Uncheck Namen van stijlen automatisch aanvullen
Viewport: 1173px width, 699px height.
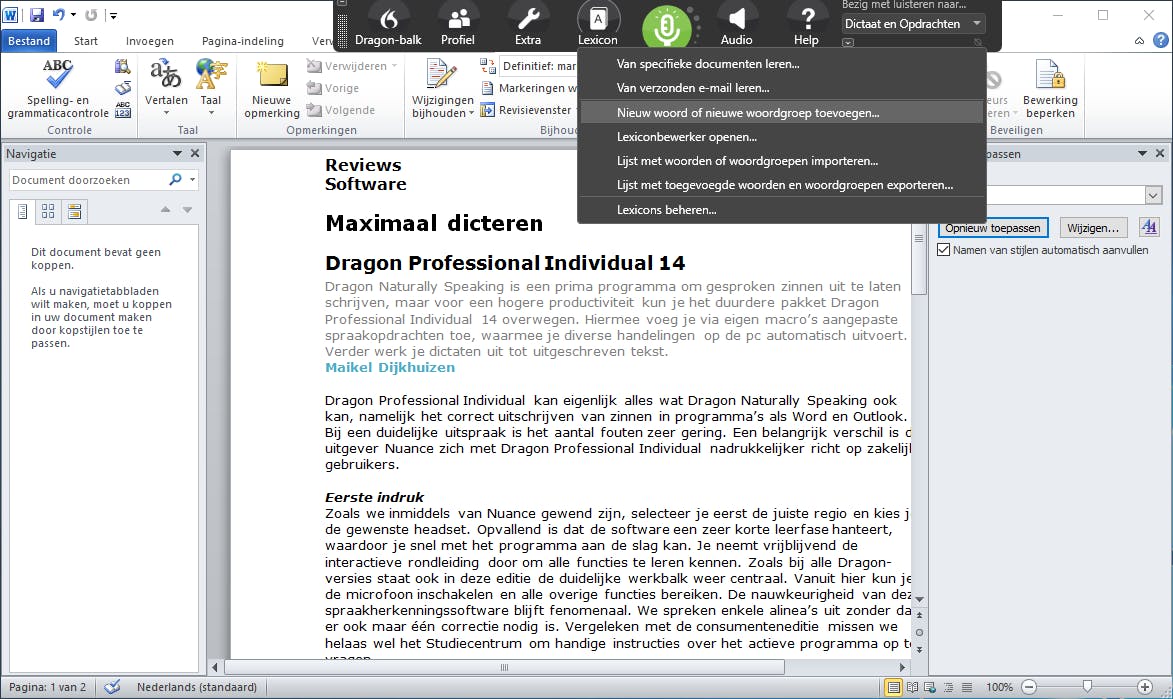(943, 250)
